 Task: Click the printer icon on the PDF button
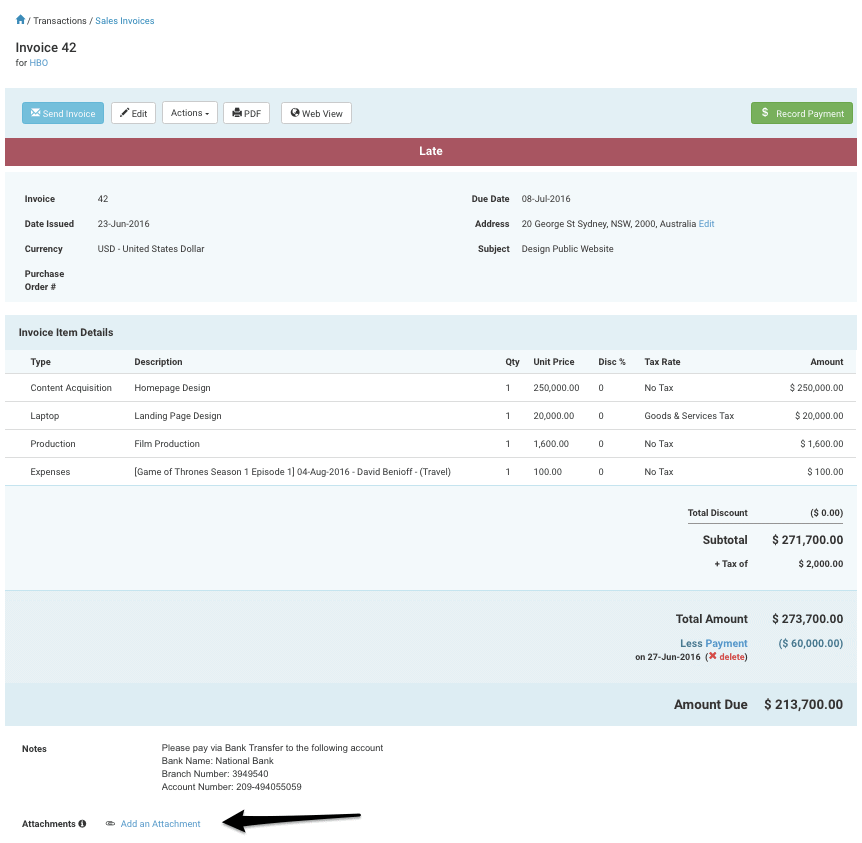coord(236,112)
